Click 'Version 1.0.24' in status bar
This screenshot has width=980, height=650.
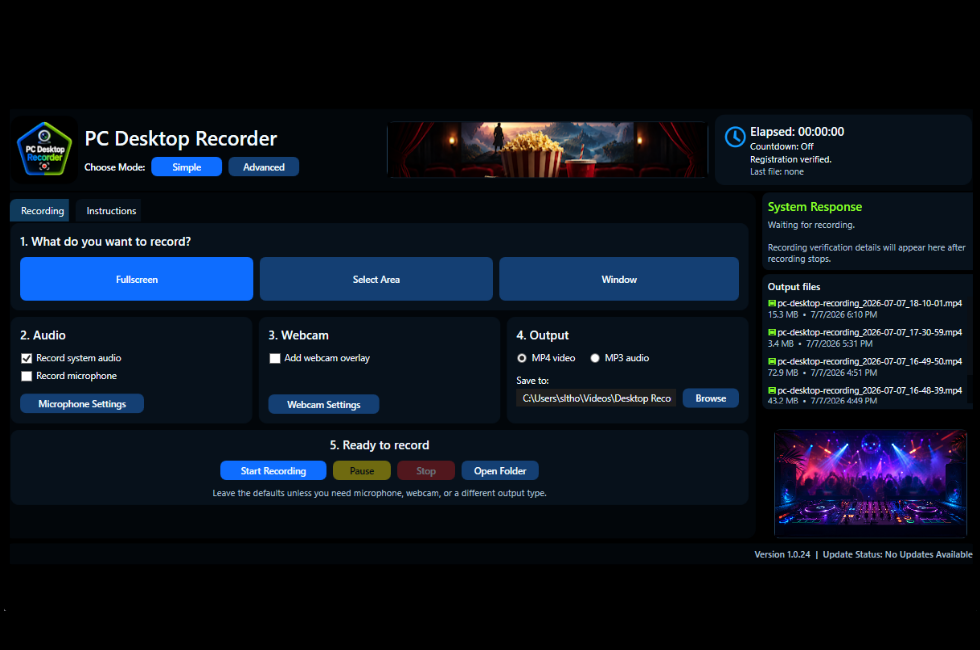click(782, 554)
